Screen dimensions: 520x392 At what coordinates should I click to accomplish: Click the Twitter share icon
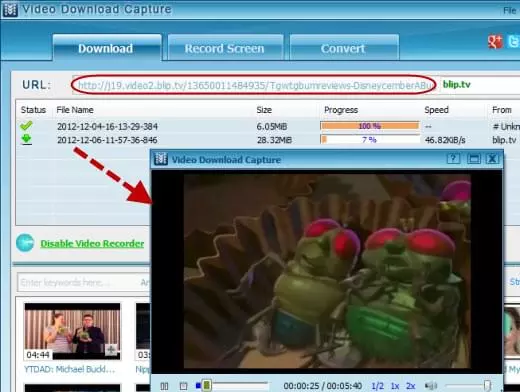[x=513, y=42]
